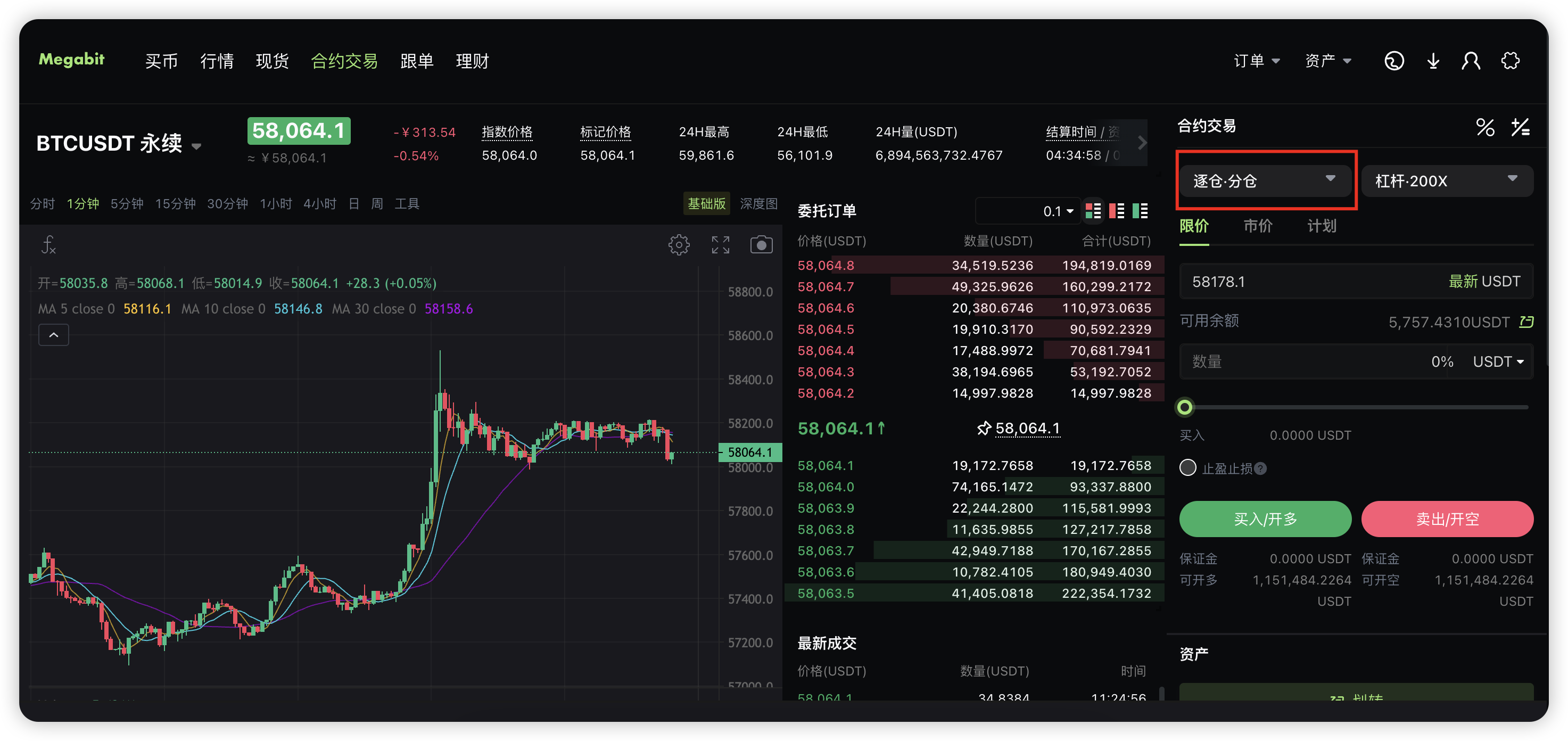
Task: Click the position size slider handle
Action: 1185,407
